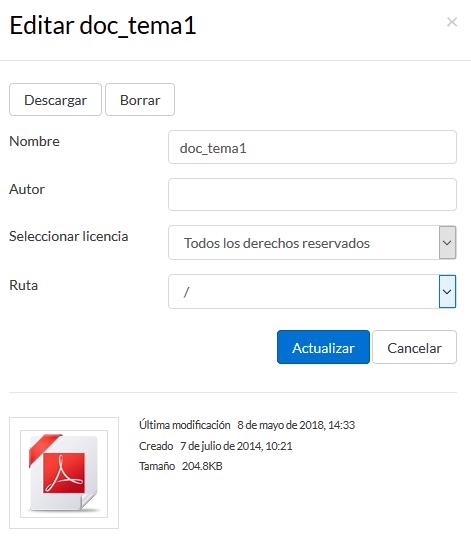Click the 'Seleccionar licencia' label

pyautogui.click(x=69, y=236)
